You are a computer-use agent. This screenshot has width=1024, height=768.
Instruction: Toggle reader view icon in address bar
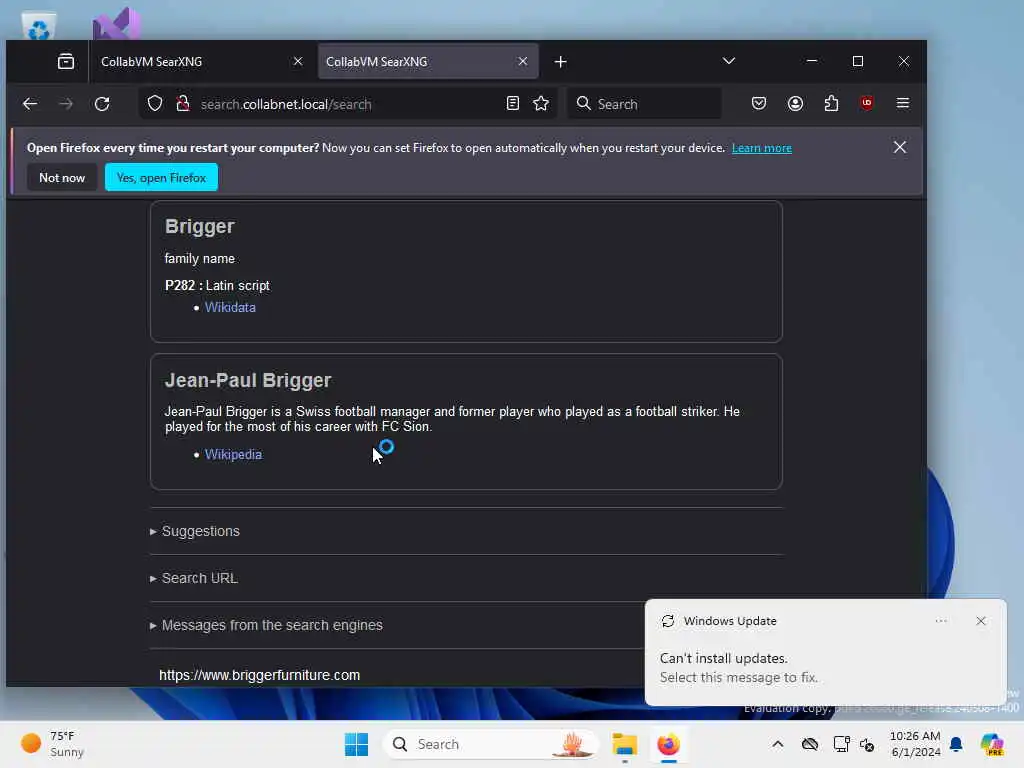(x=513, y=103)
